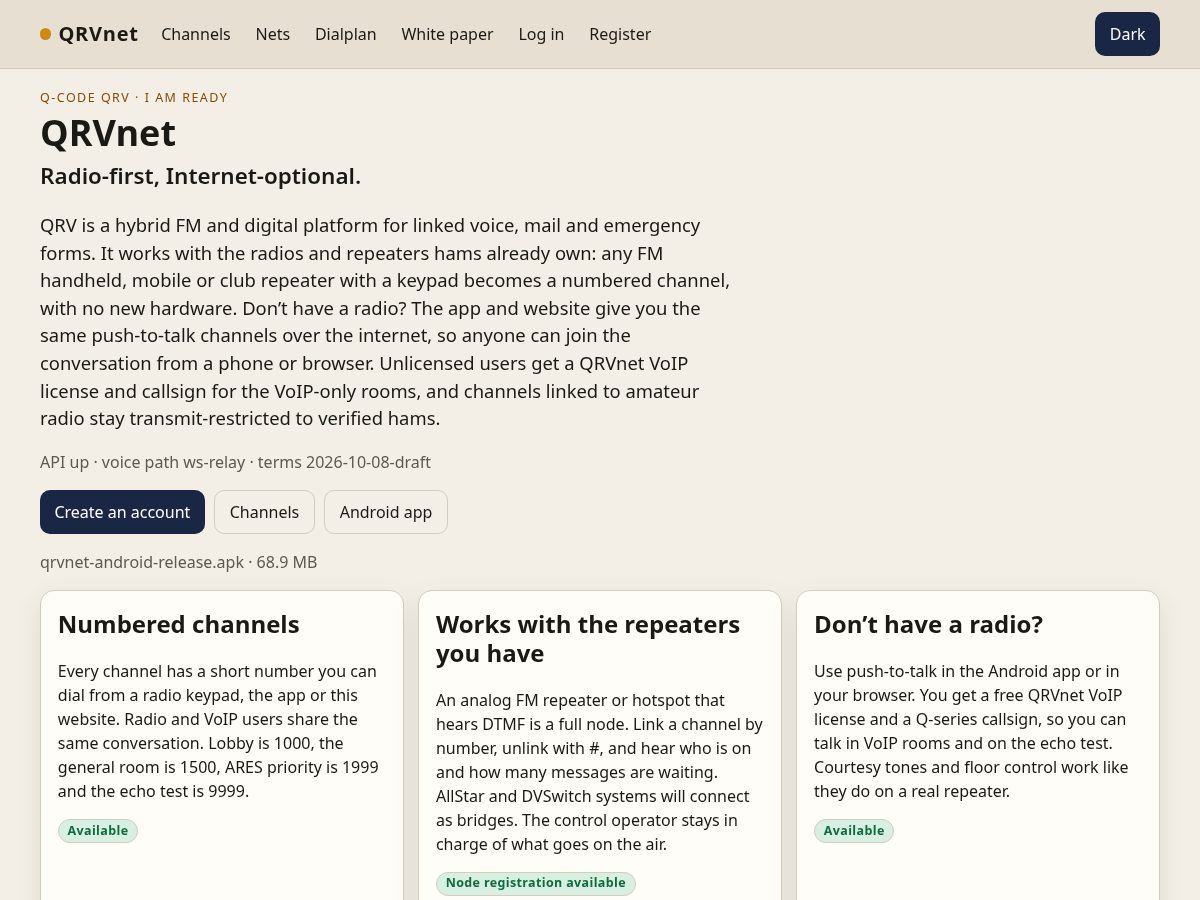Image resolution: width=1200 pixels, height=900 pixels.
Task: Click the Q-CODE QRV · I AM READY tagline
Action: 134,97
